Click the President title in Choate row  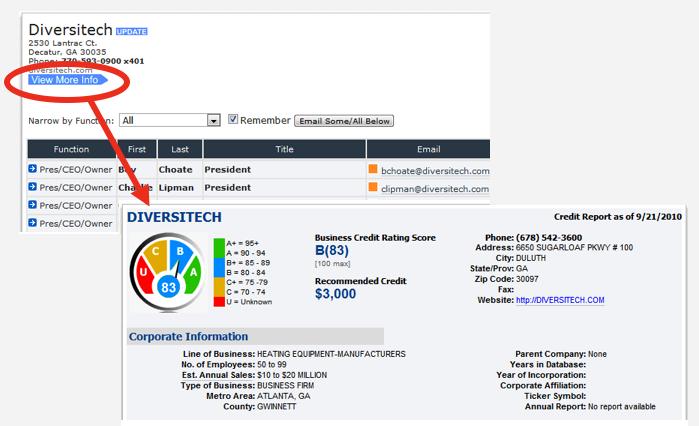(x=227, y=170)
